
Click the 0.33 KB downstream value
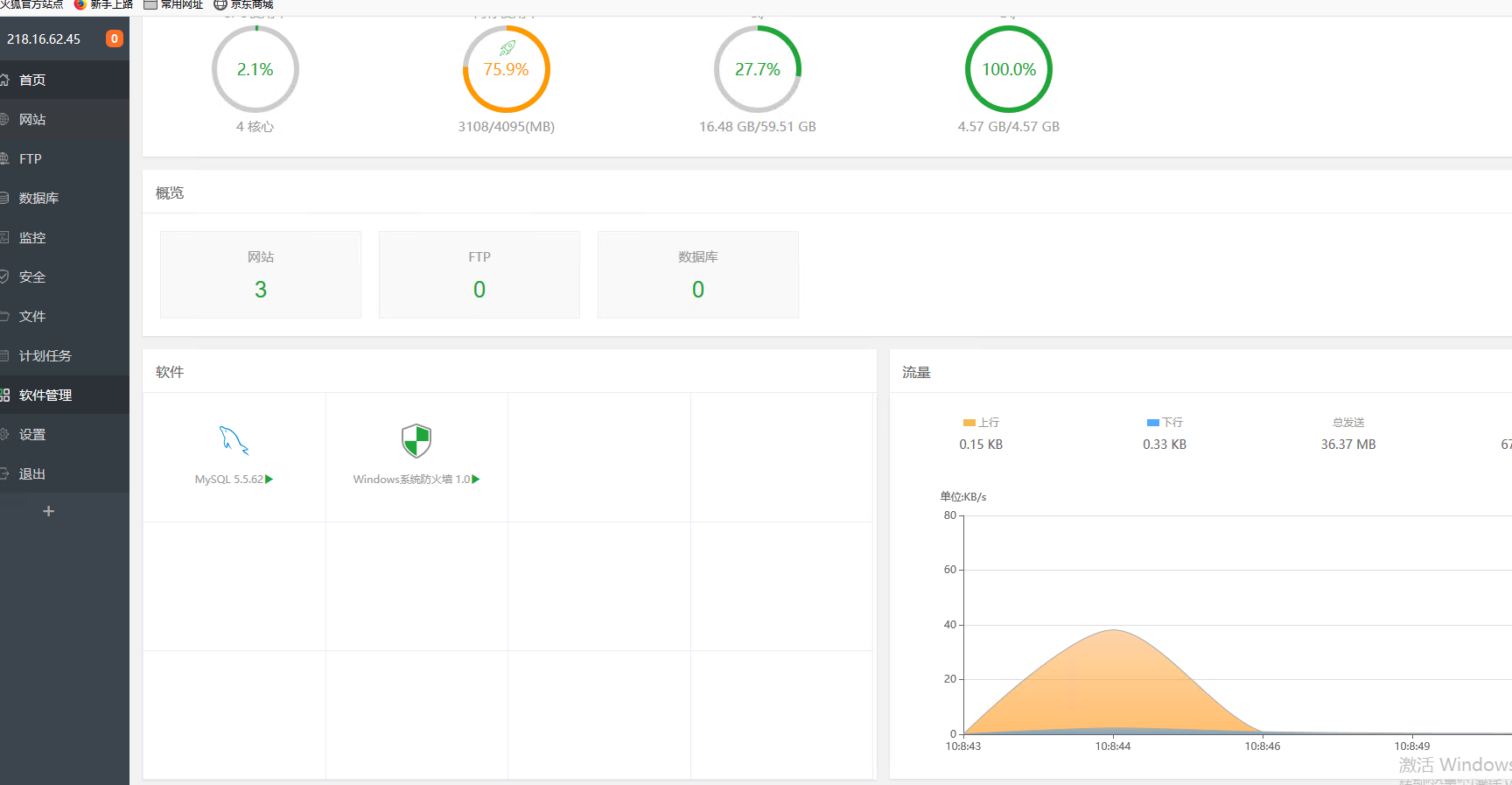click(x=1165, y=445)
